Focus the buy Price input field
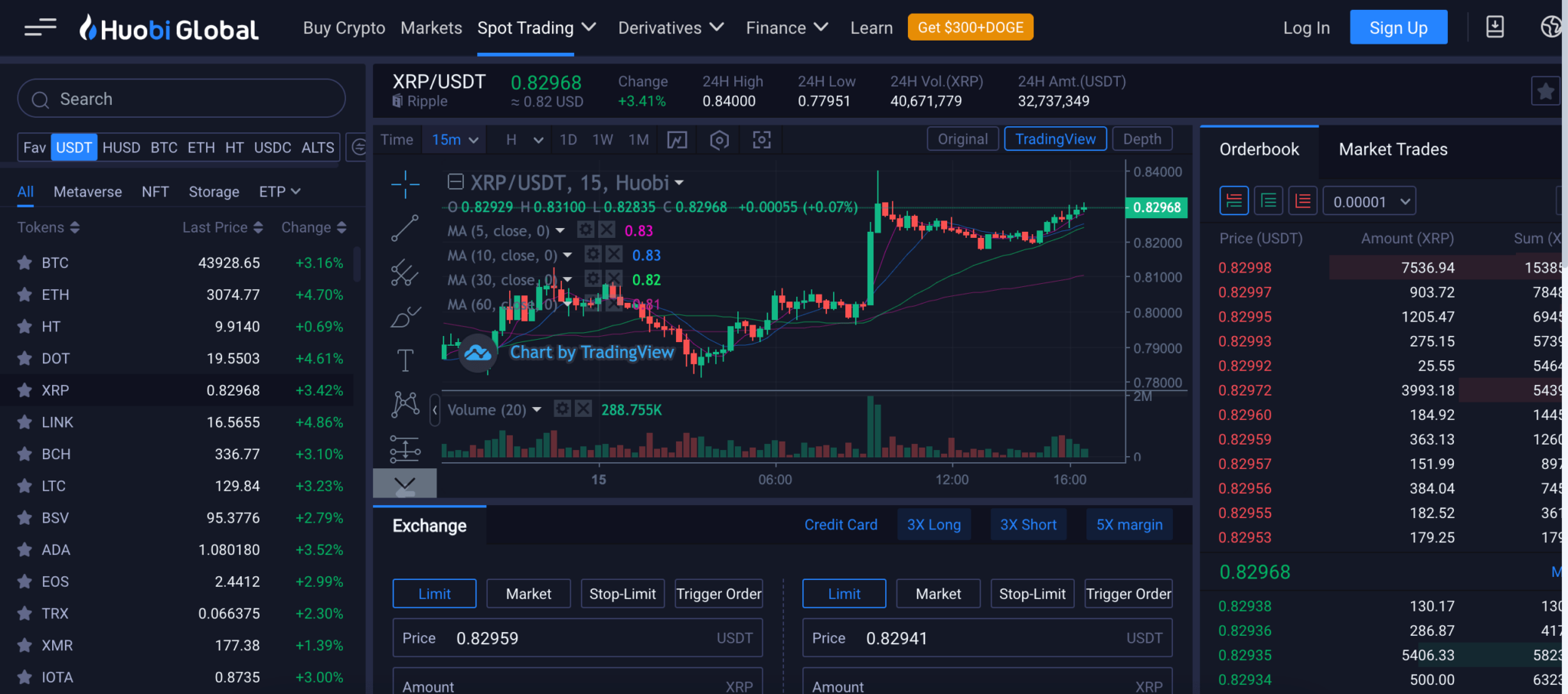This screenshot has height=694, width=1568. pyautogui.click(x=577, y=638)
